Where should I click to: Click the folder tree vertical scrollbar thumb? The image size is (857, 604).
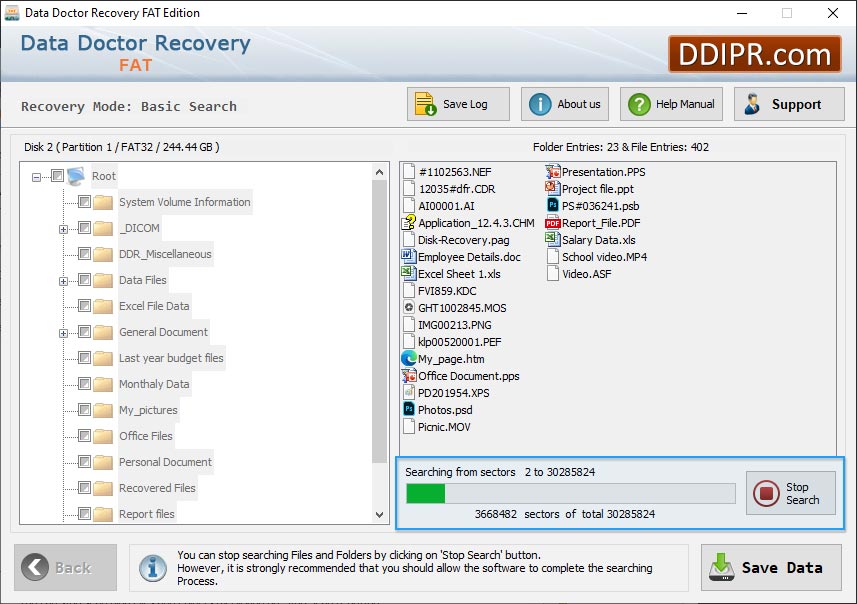(379, 321)
